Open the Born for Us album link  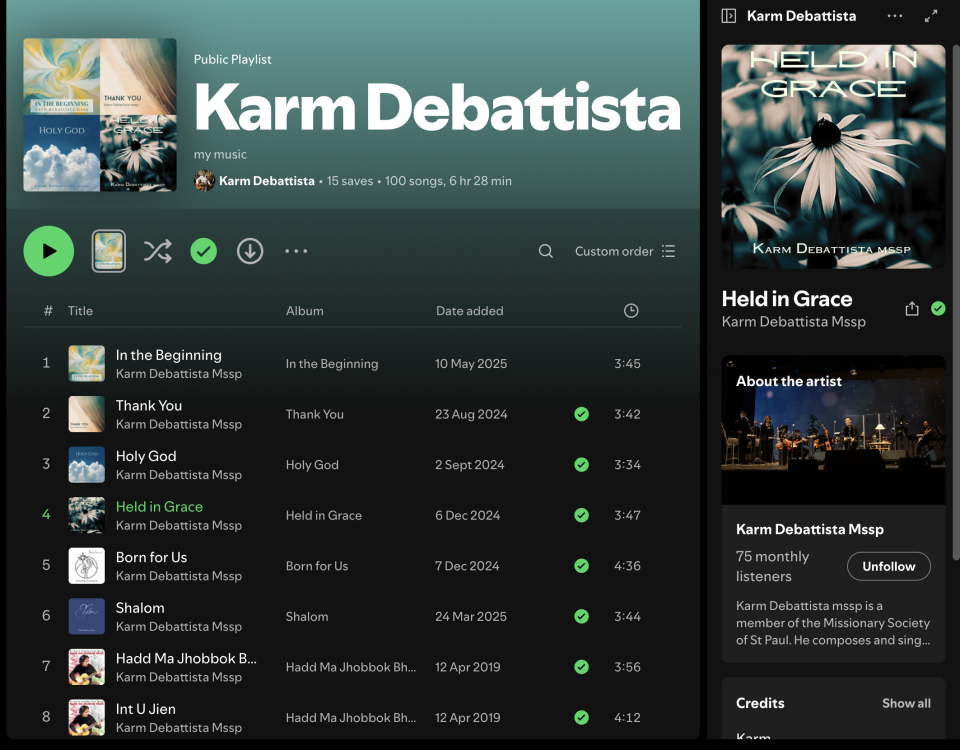click(317, 566)
